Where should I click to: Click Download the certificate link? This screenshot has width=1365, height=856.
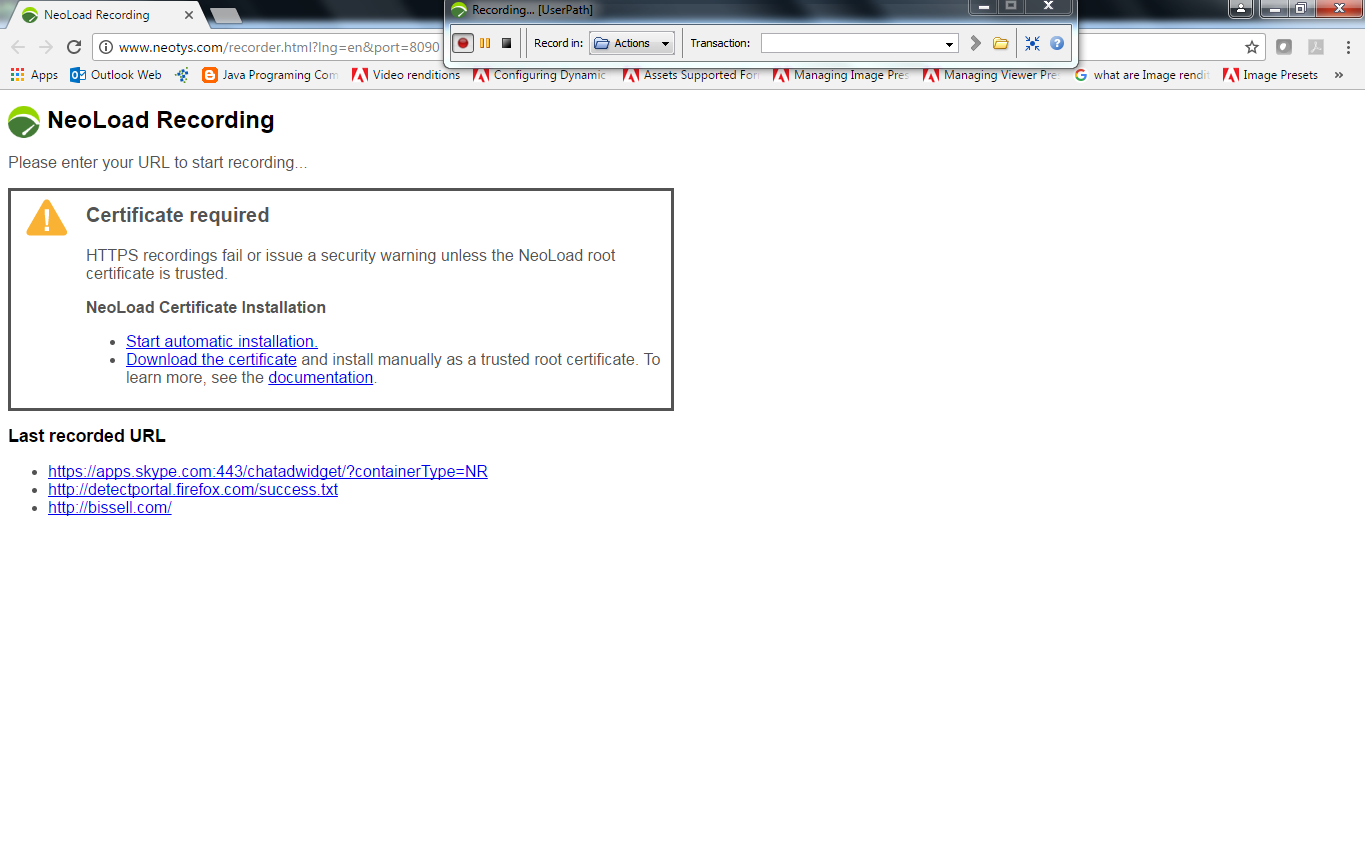coord(211,359)
